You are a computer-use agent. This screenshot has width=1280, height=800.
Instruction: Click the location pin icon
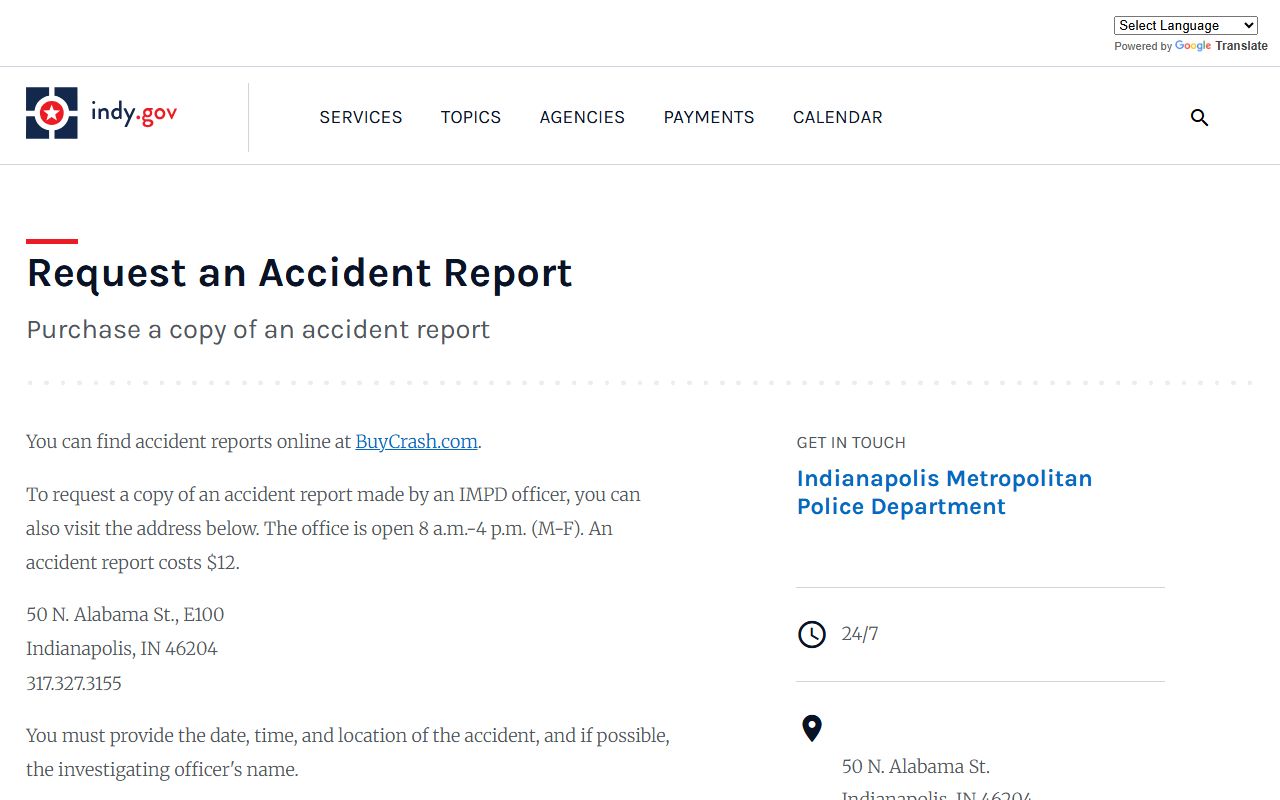pos(812,728)
